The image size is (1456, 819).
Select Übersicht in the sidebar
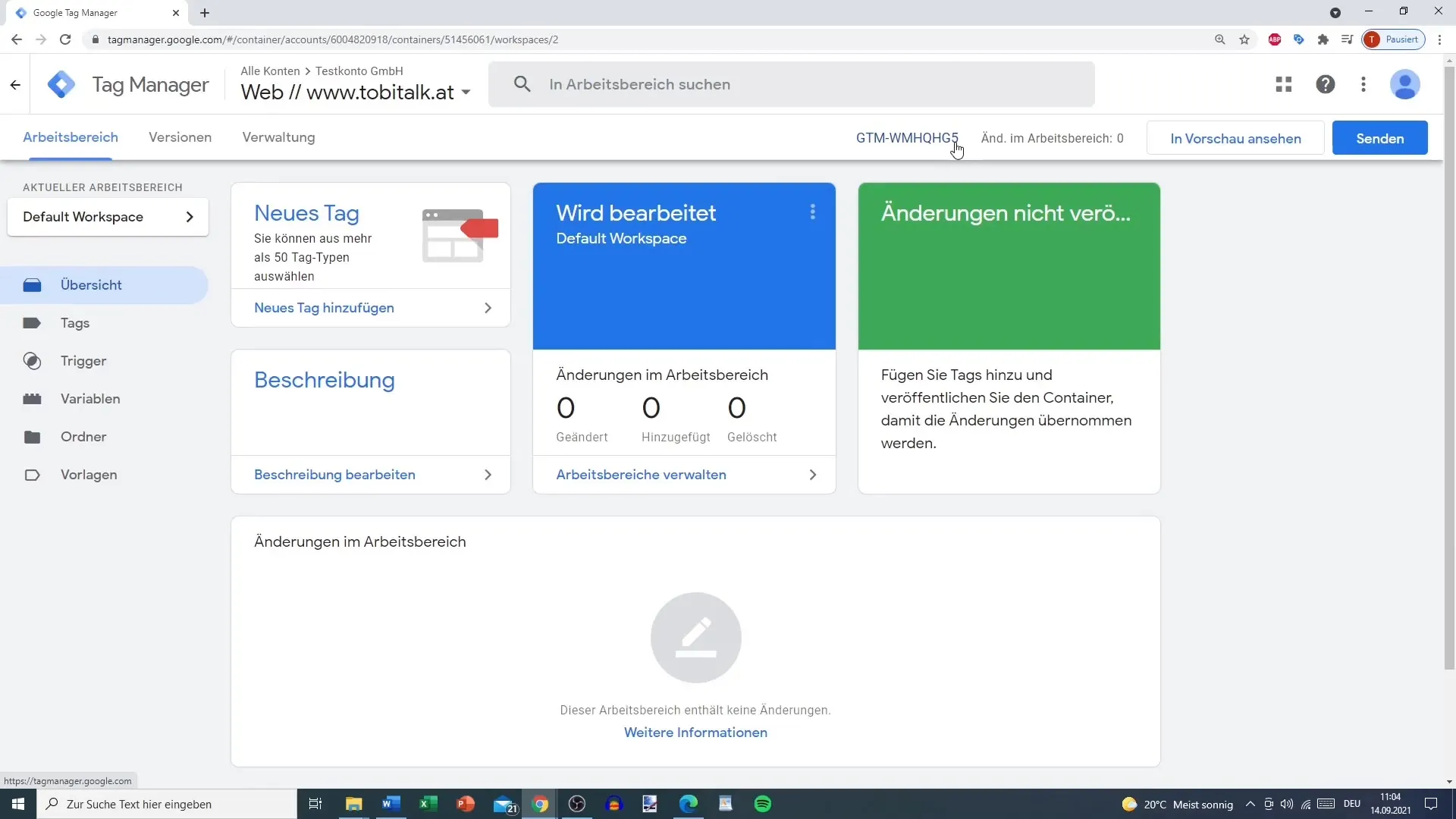[104, 285]
